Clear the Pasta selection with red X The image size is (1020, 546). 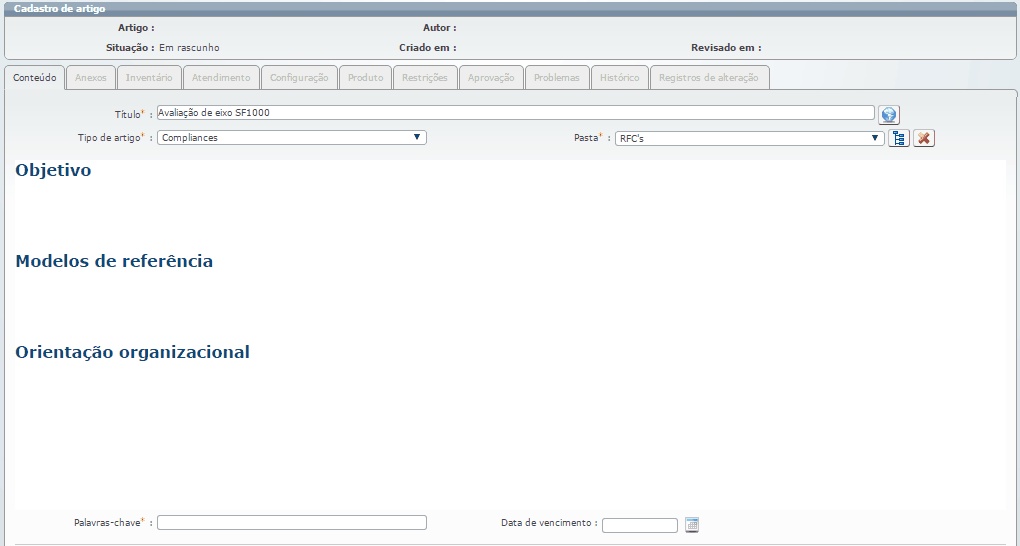point(924,138)
